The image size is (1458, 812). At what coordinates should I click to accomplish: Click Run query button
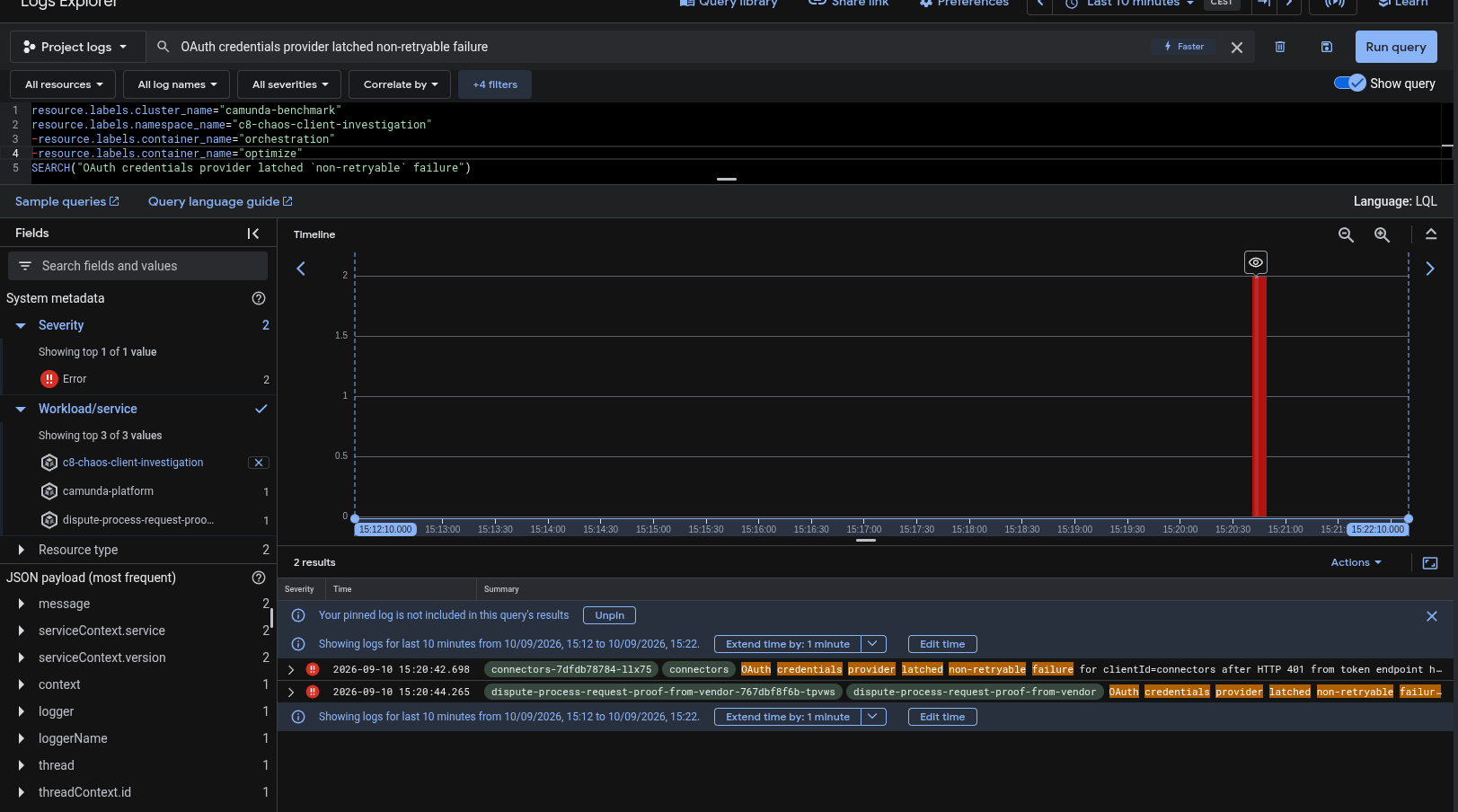pyautogui.click(x=1396, y=47)
